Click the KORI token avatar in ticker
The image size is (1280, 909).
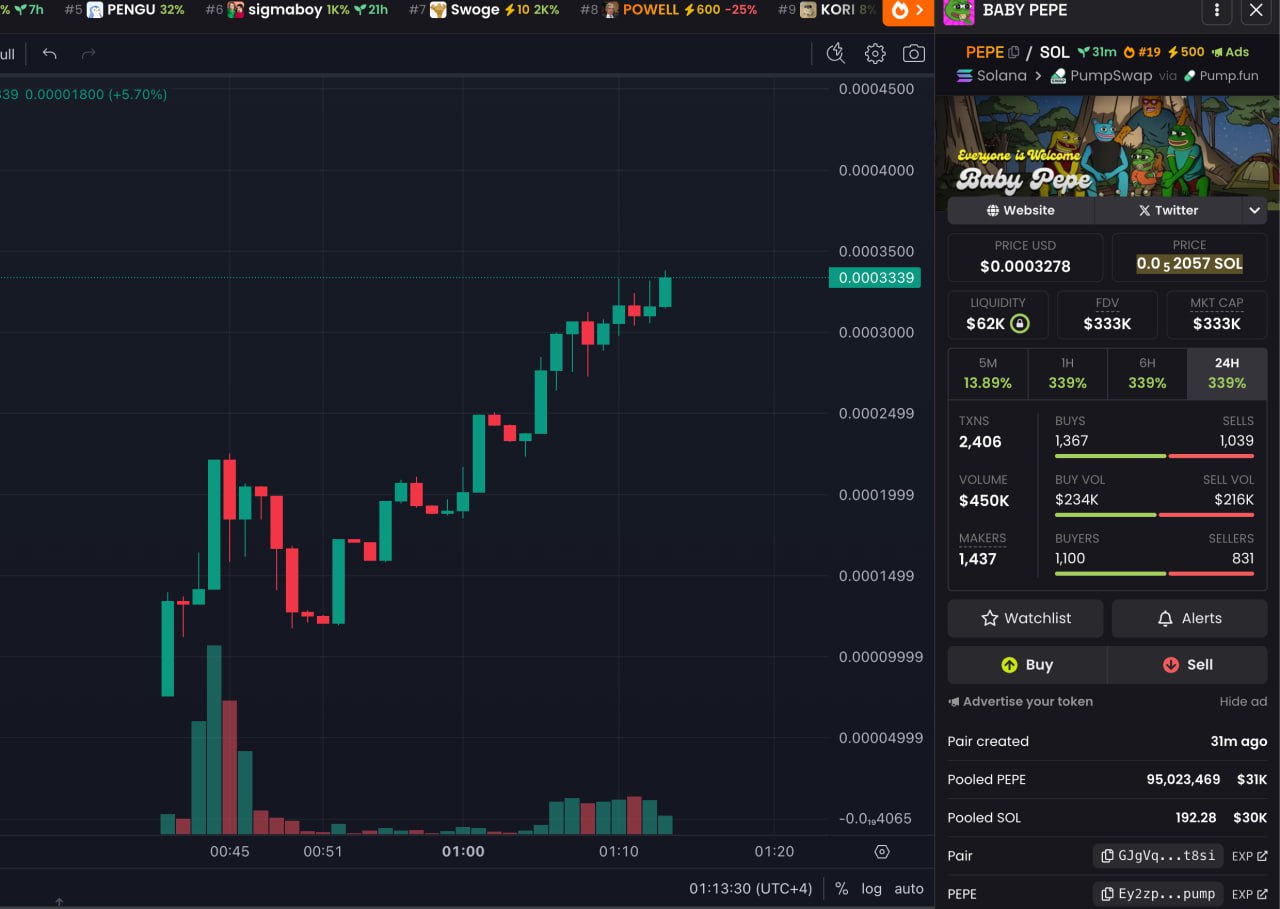tap(808, 10)
